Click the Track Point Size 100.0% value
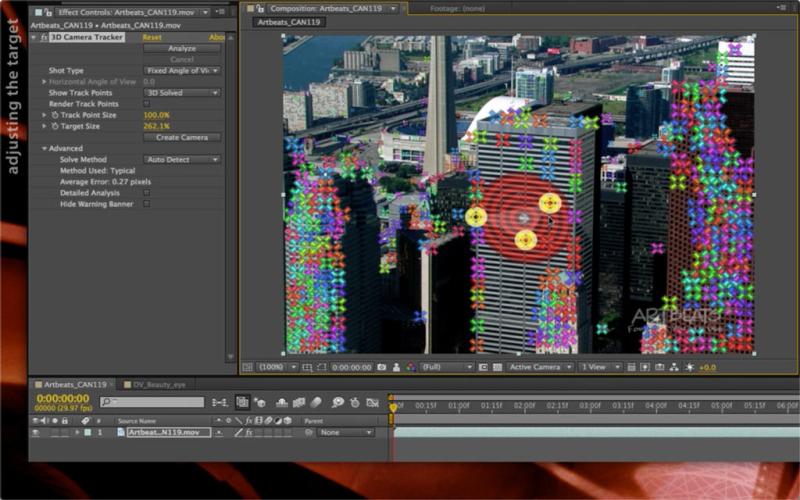Viewport: 800px width, 500px height. (157, 115)
